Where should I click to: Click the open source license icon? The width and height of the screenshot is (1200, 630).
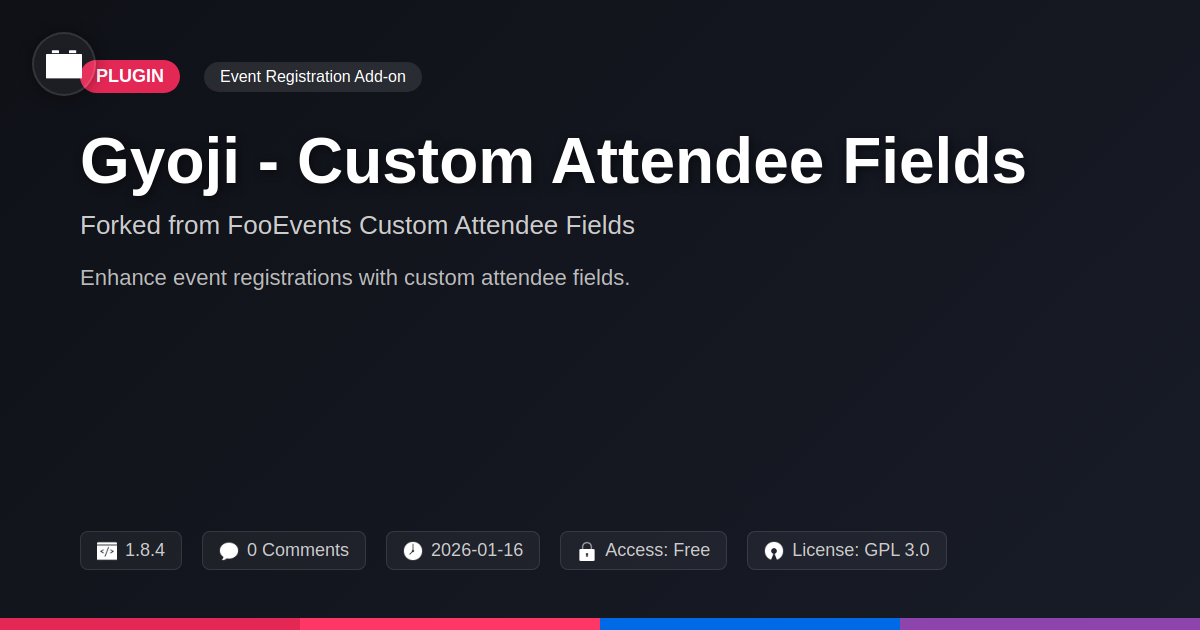tap(774, 551)
